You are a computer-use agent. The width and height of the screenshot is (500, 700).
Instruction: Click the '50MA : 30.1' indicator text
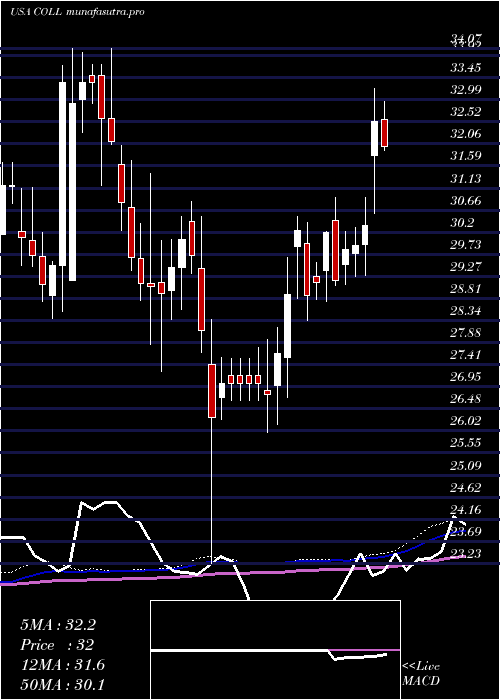click(x=62, y=684)
